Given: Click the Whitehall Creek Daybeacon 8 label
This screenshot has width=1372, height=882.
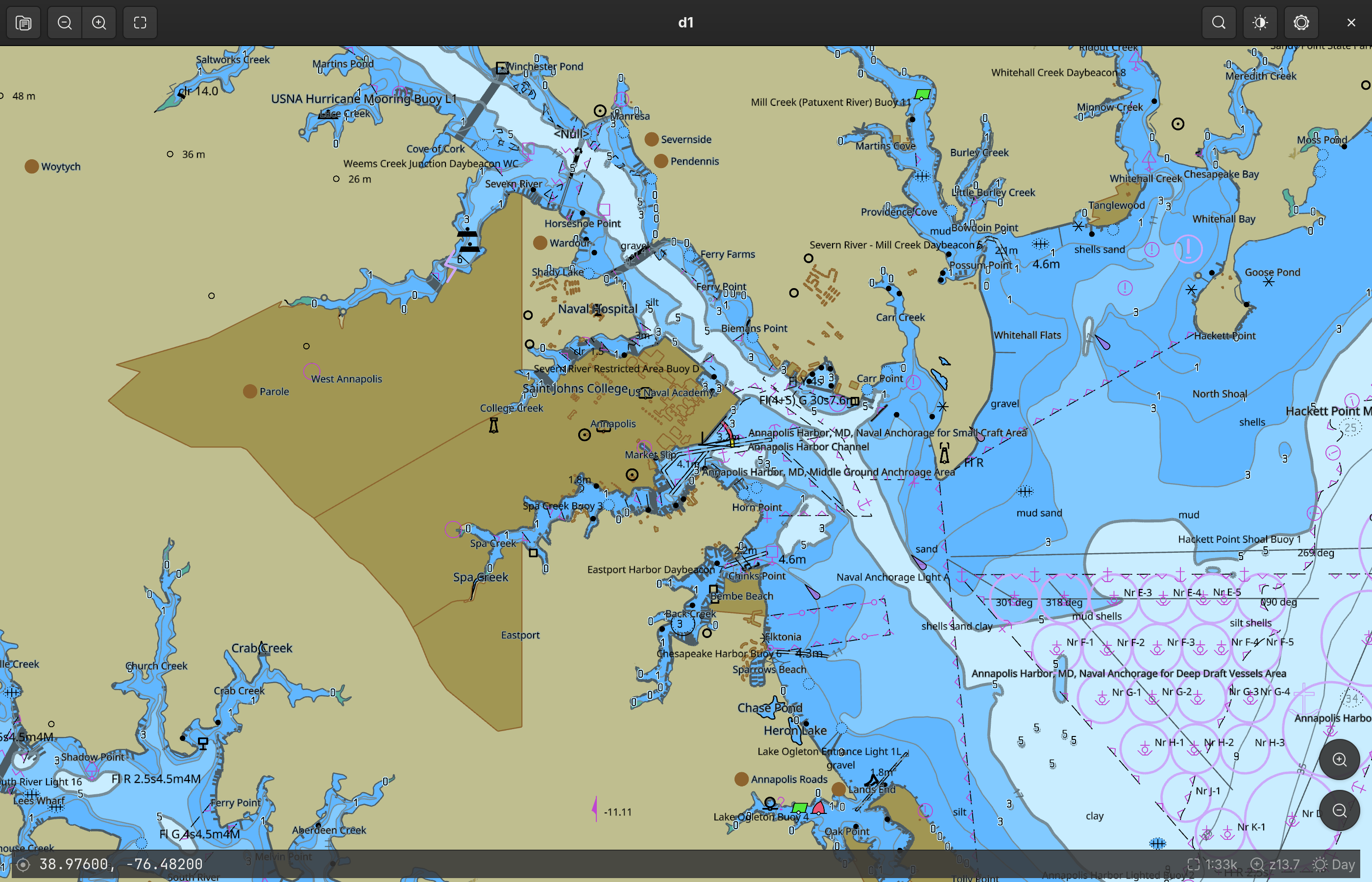Looking at the screenshot, I should point(1059,72).
